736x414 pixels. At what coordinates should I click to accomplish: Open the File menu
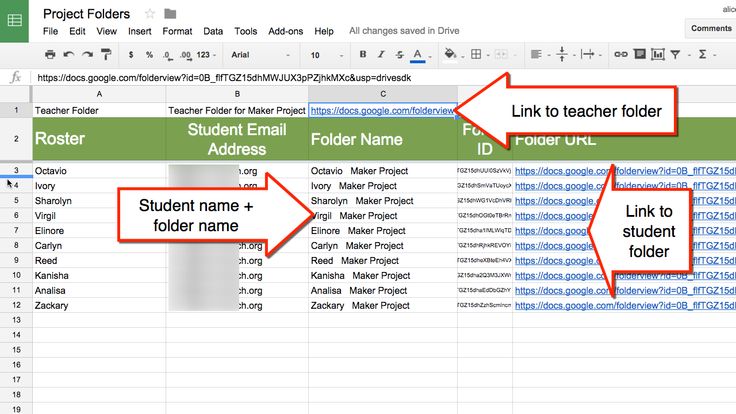pos(50,31)
